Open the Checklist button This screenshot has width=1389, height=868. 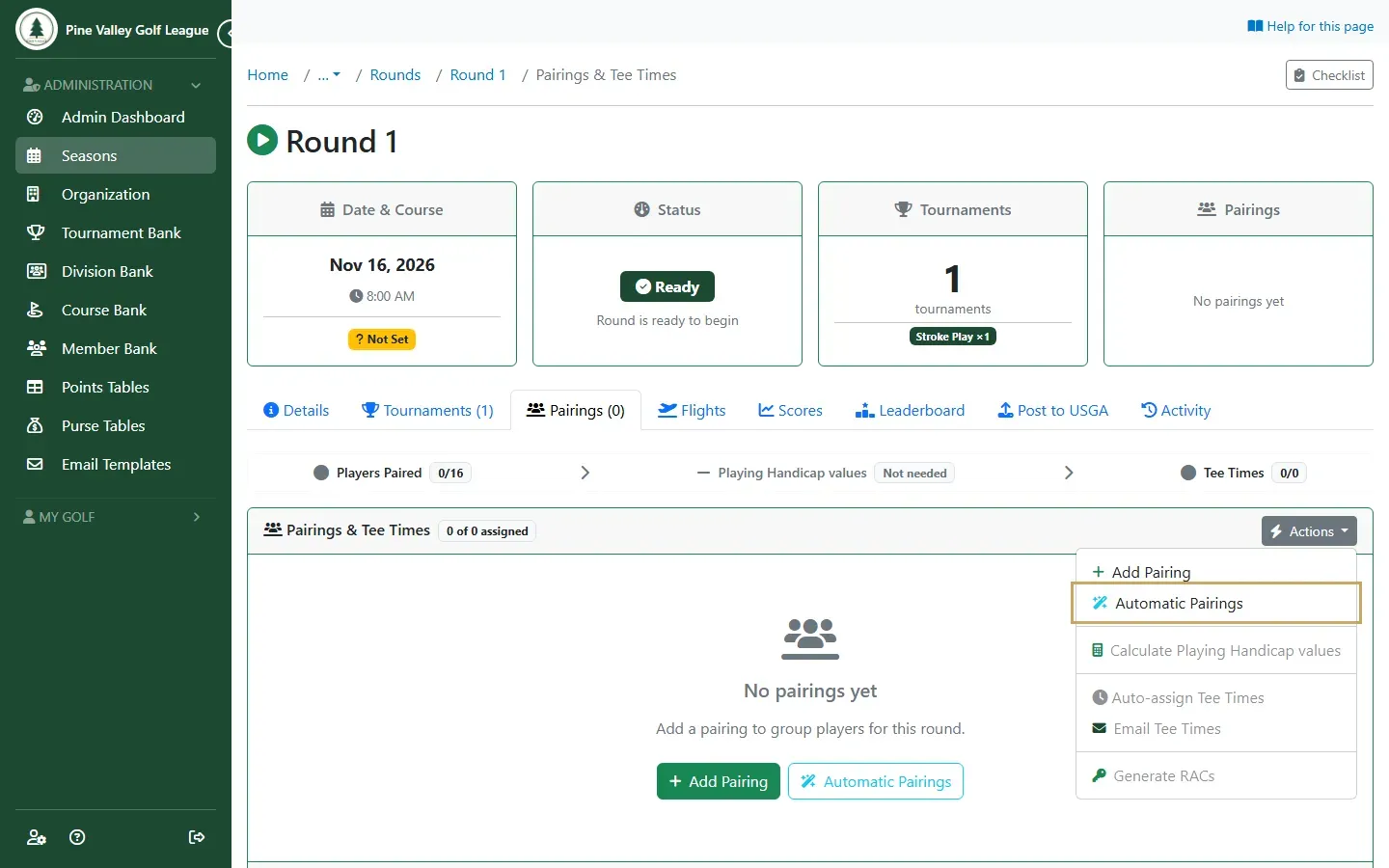1329,75
